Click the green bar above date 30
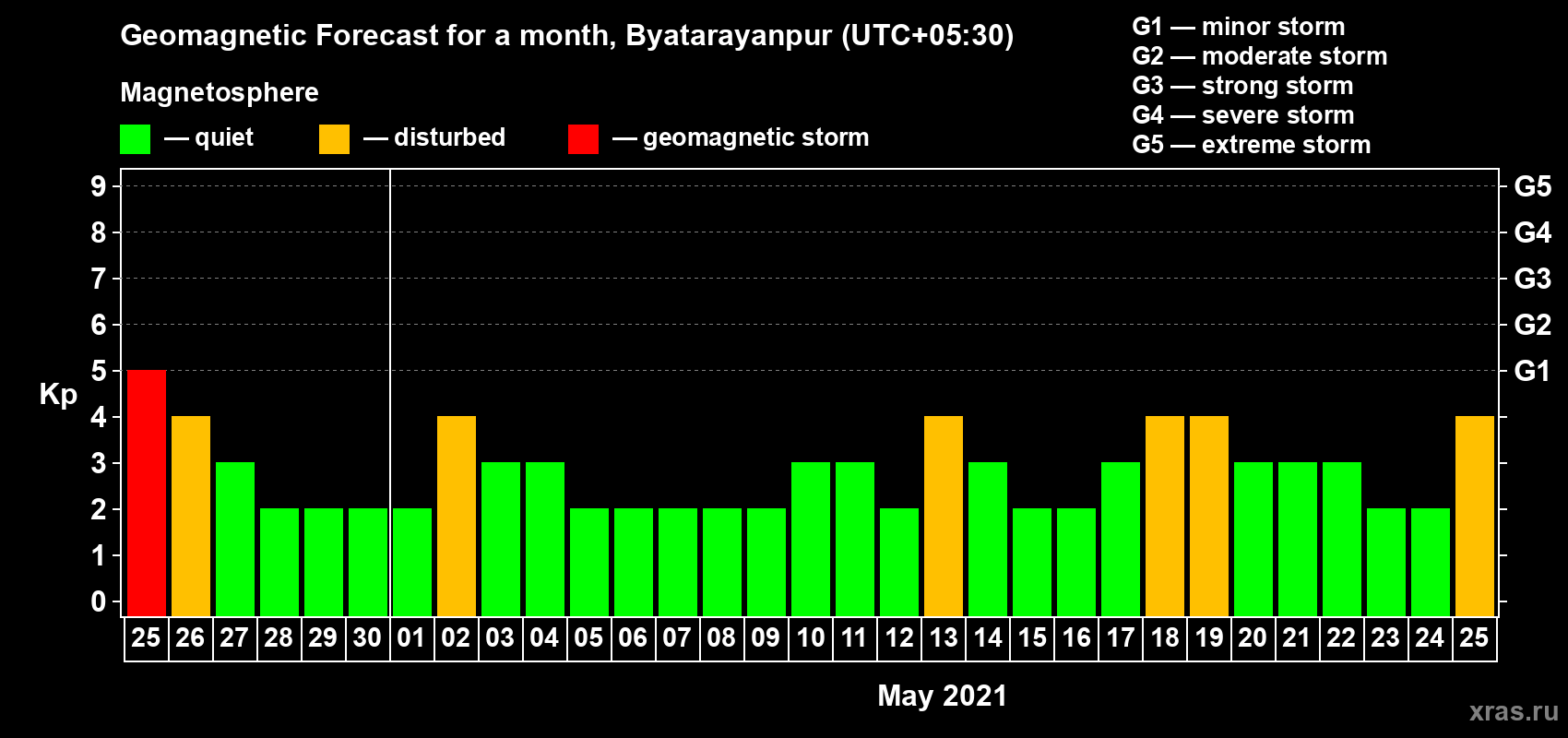This screenshot has height=738, width=1568. pos(368,563)
